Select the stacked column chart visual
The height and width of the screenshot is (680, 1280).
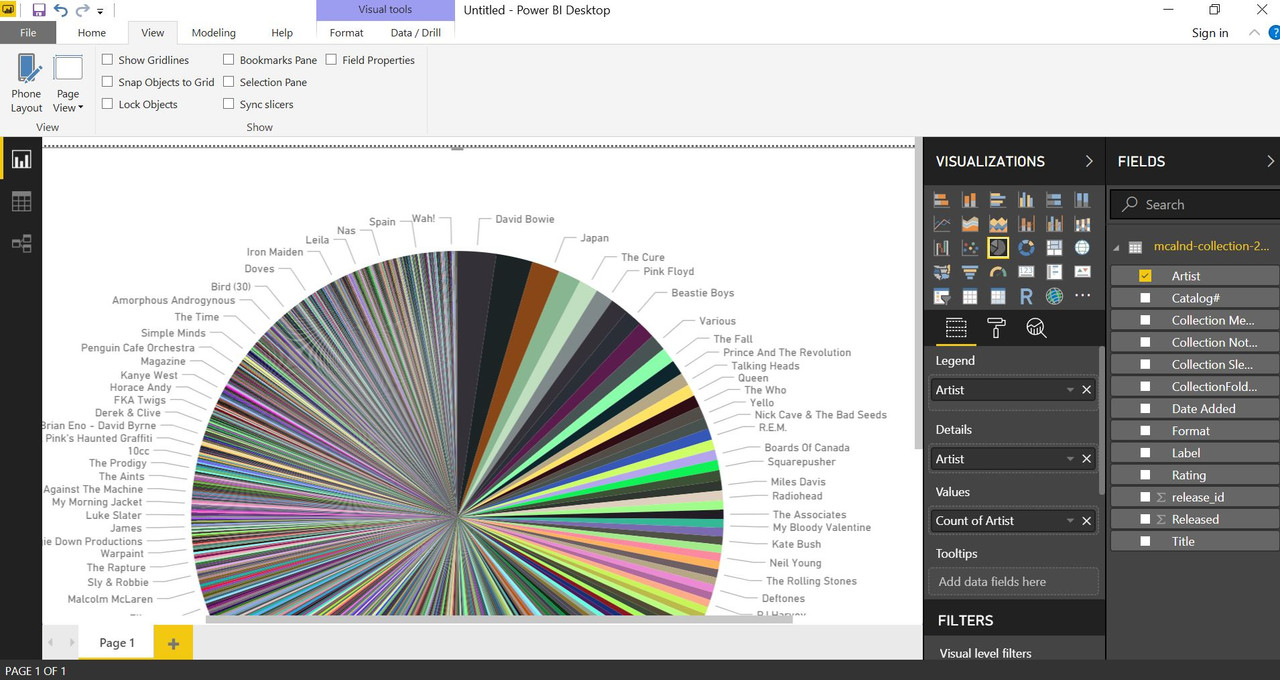click(969, 200)
